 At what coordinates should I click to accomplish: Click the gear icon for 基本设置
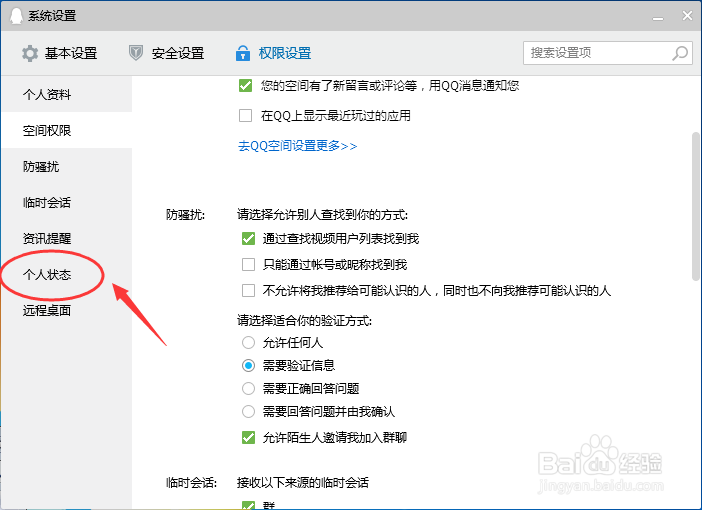(x=30, y=53)
